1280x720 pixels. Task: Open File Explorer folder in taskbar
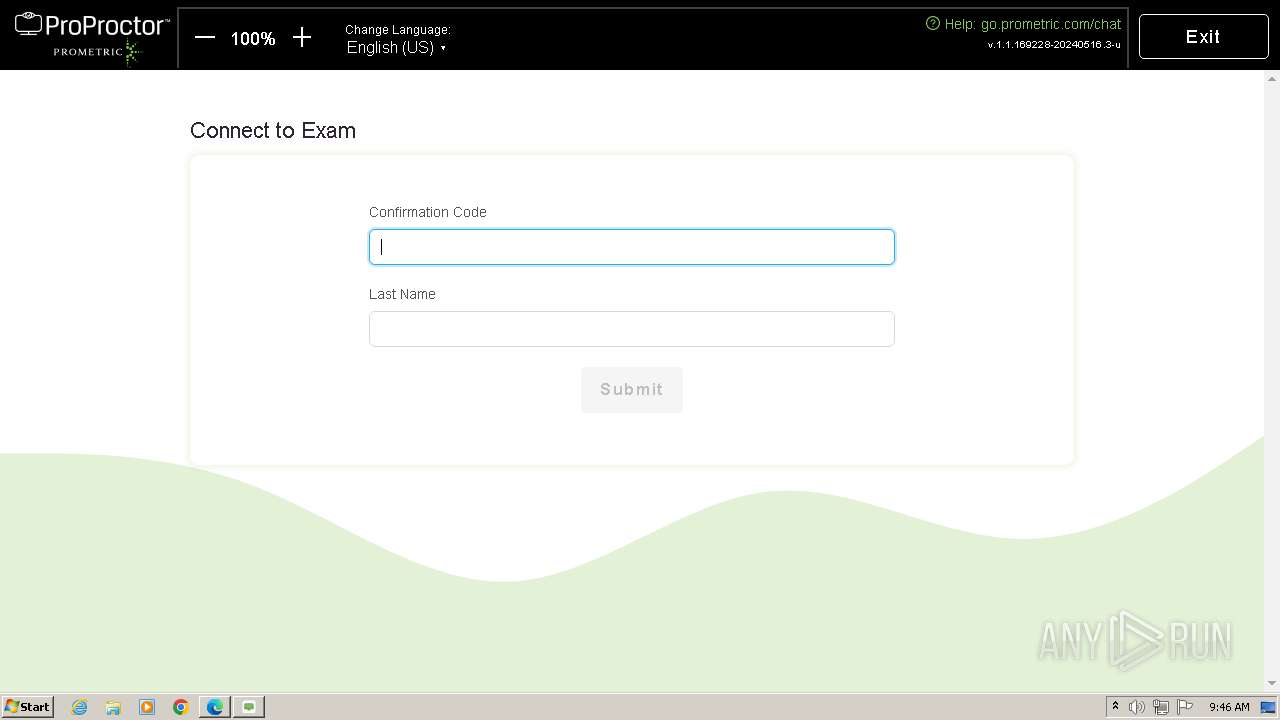pyautogui.click(x=113, y=707)
